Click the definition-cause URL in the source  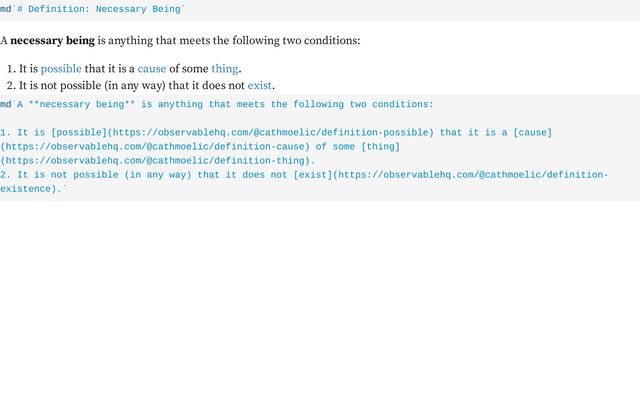point(155,147)
